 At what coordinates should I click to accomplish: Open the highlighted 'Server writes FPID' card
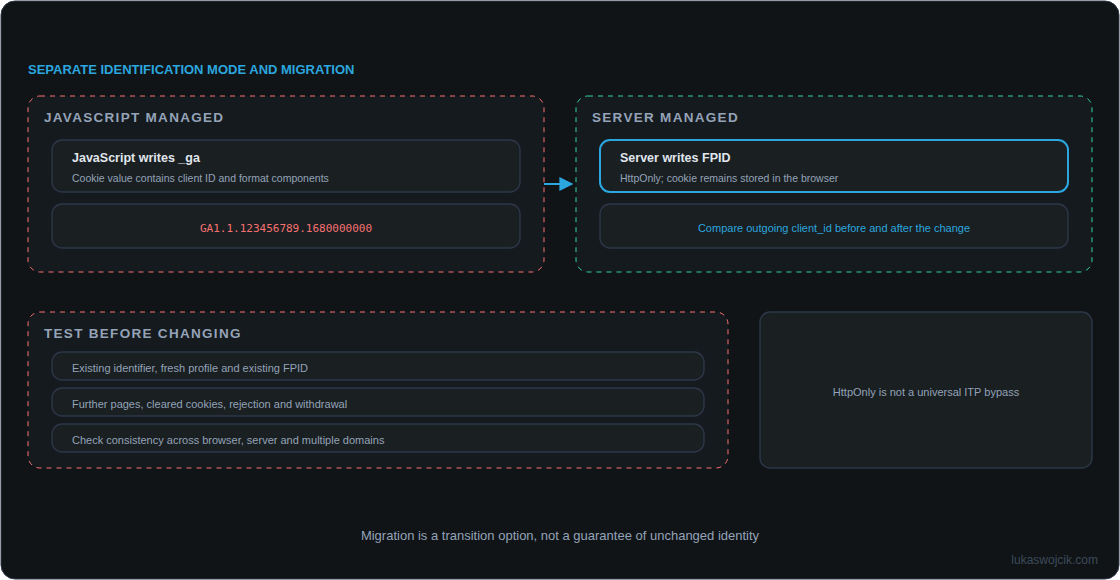coord(834,166)
